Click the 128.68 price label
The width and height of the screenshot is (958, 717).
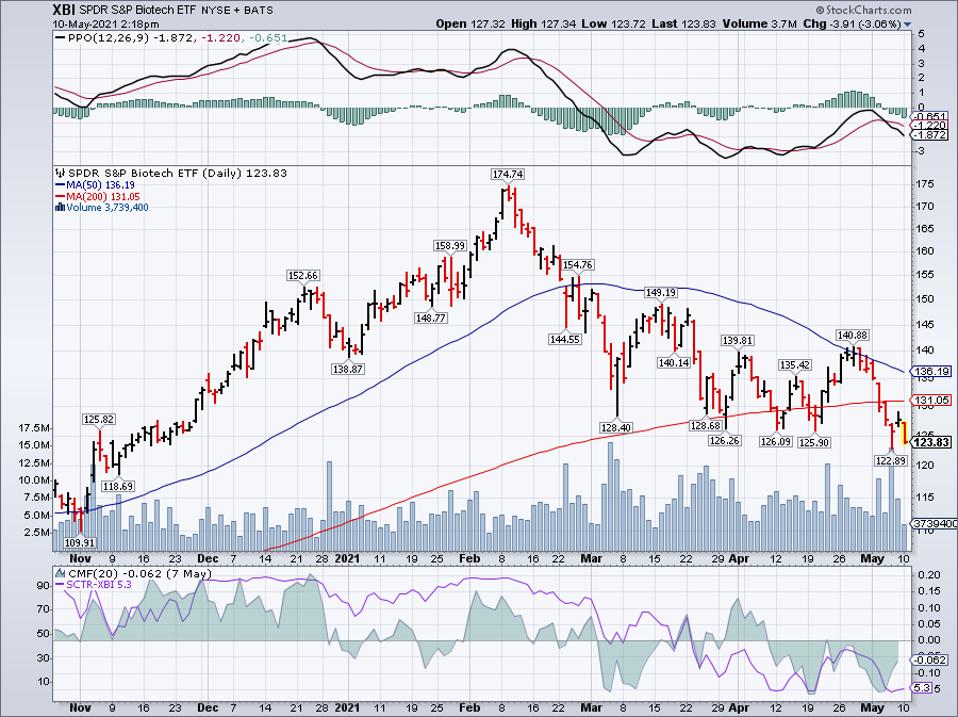click(705, 426)
